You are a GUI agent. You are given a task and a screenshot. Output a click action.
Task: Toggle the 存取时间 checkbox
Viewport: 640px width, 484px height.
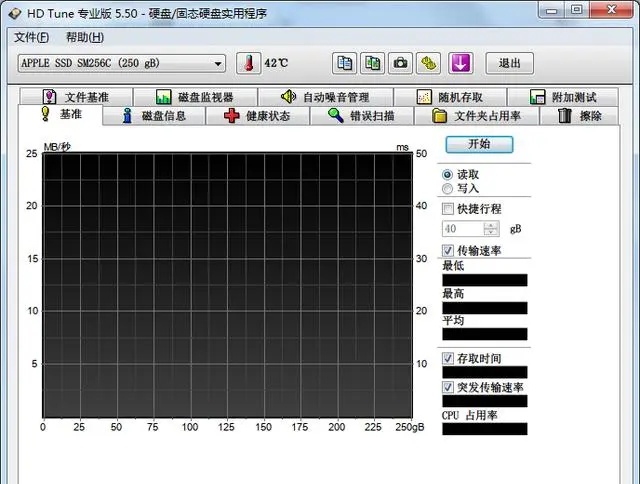[448, 358]
